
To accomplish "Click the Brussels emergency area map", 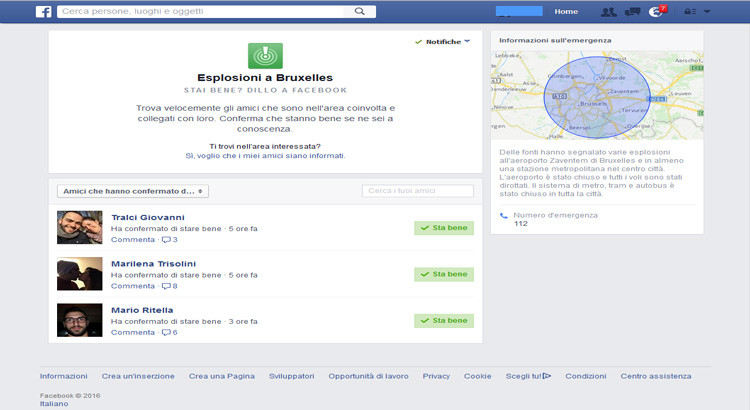I will (x=597, y=96).
